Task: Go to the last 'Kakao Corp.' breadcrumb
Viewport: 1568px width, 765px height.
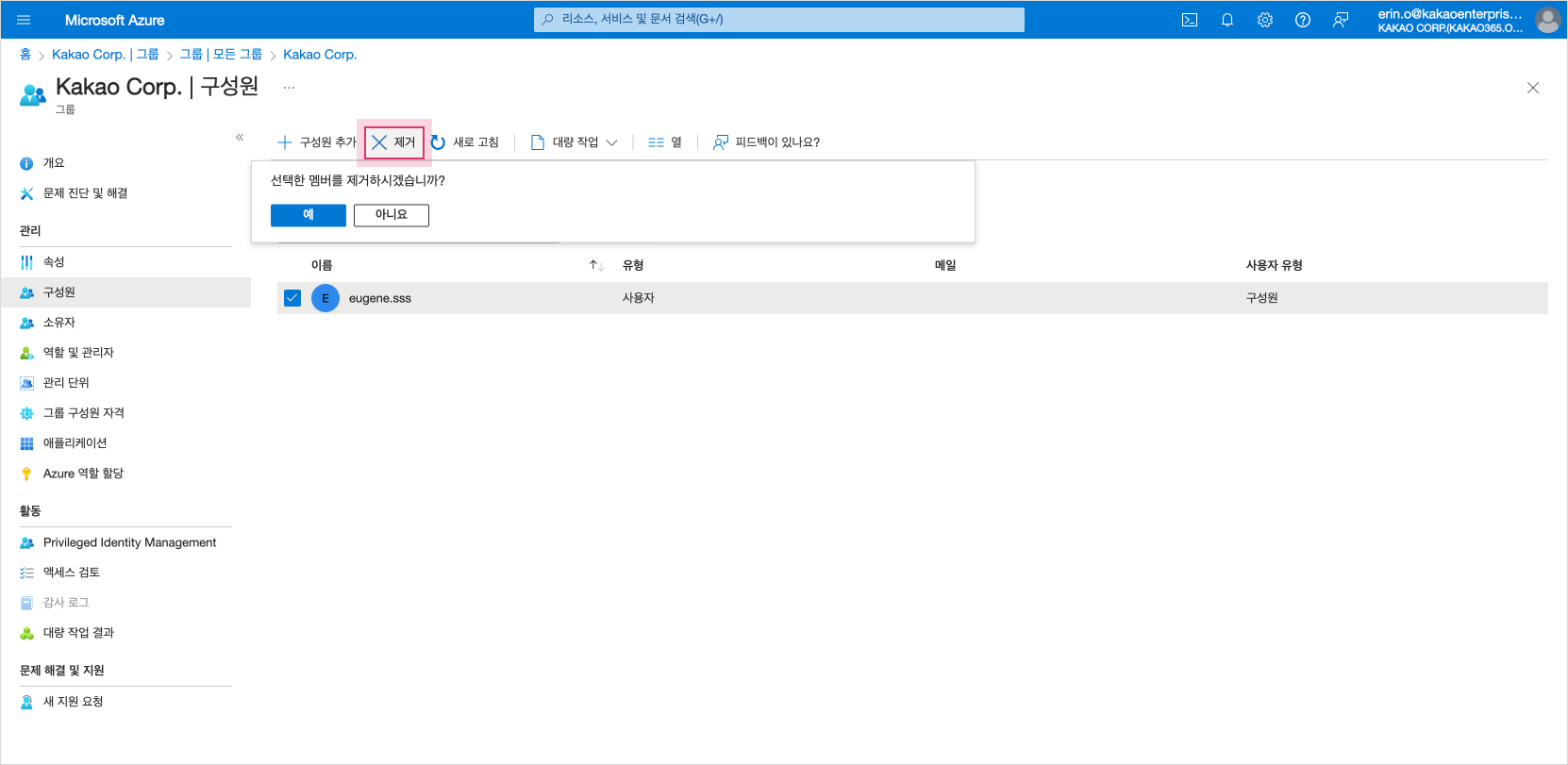Action: (x=320, y=55)
